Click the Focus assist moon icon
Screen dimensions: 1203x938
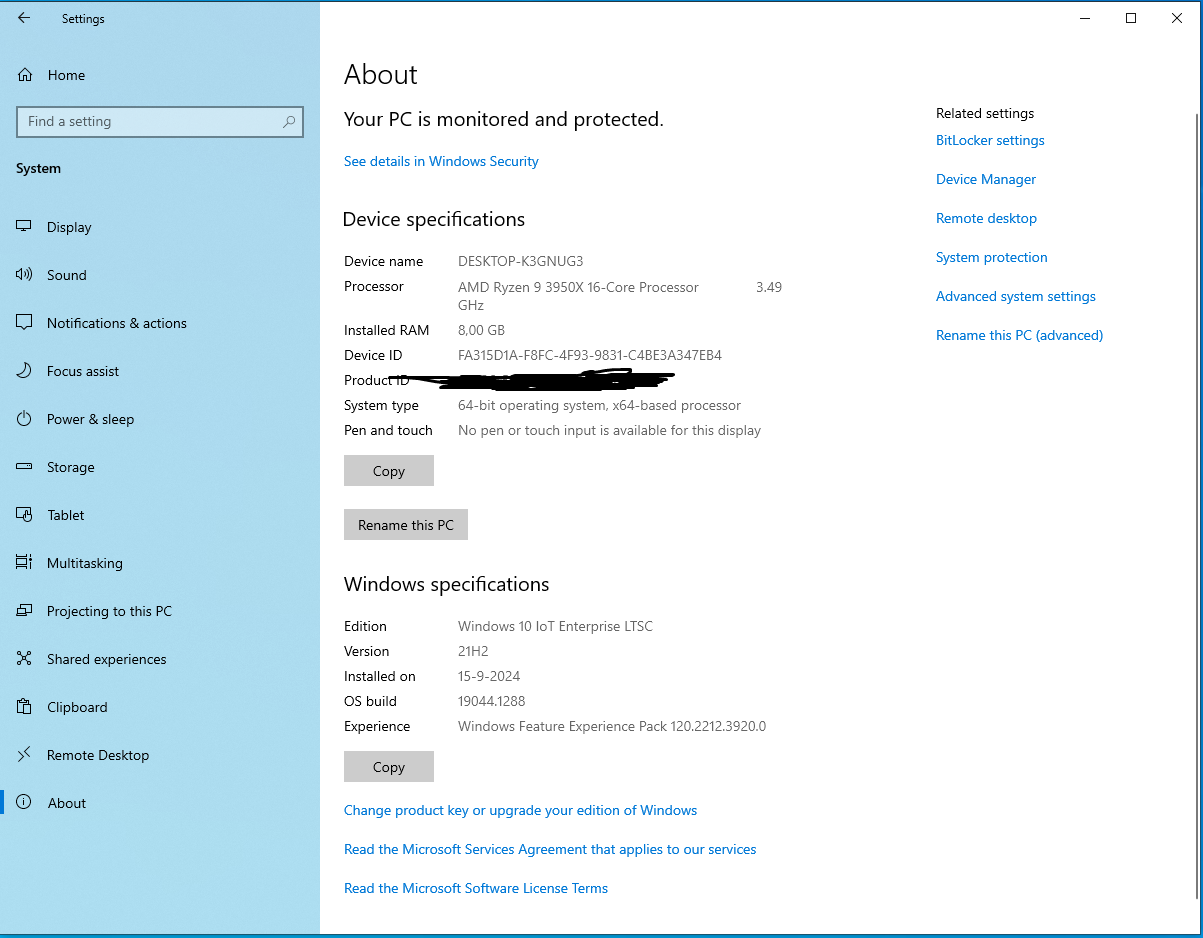tap(25, 371)
